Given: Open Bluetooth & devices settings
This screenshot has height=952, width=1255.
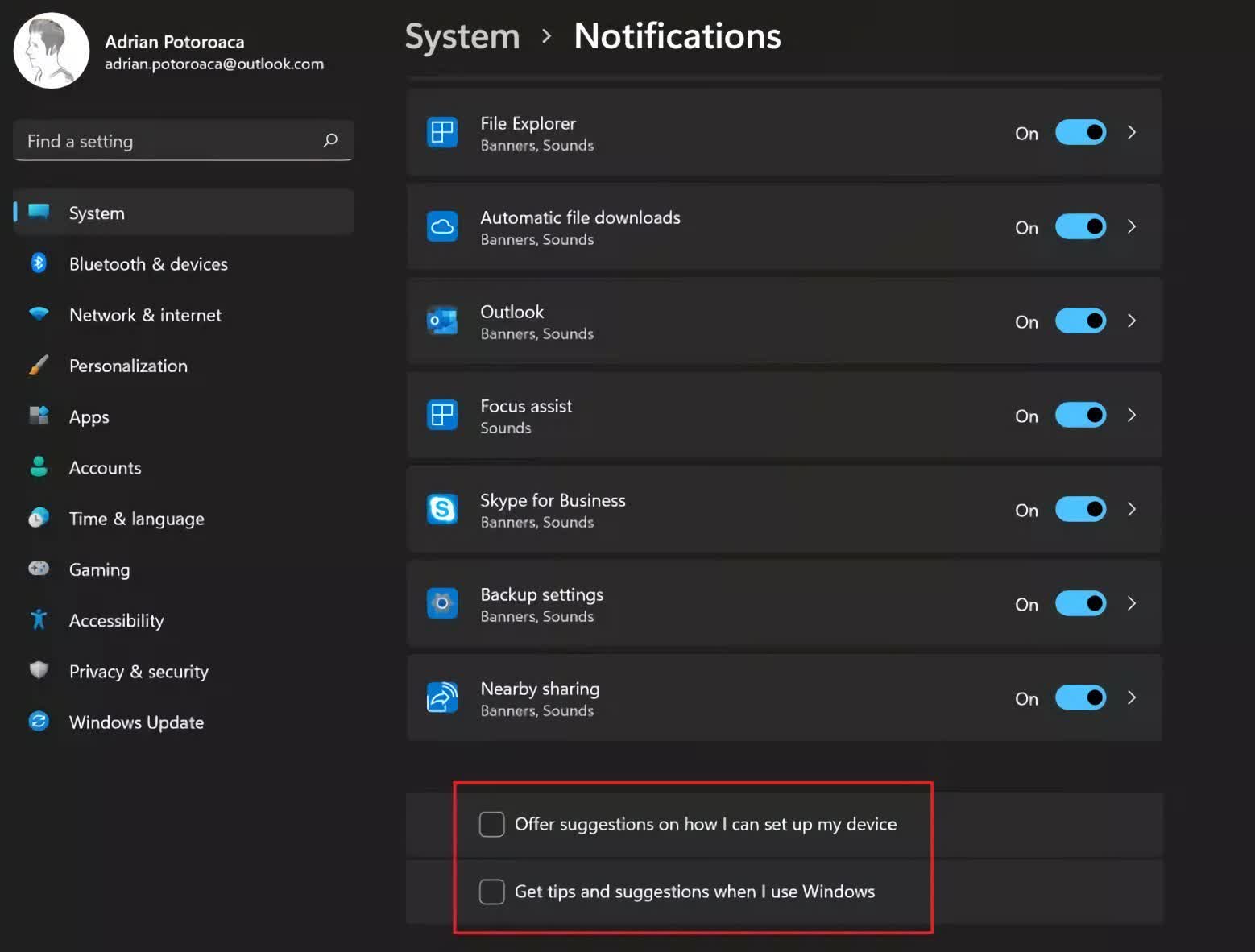Looking at the screenshot, I should click(184, 263).
